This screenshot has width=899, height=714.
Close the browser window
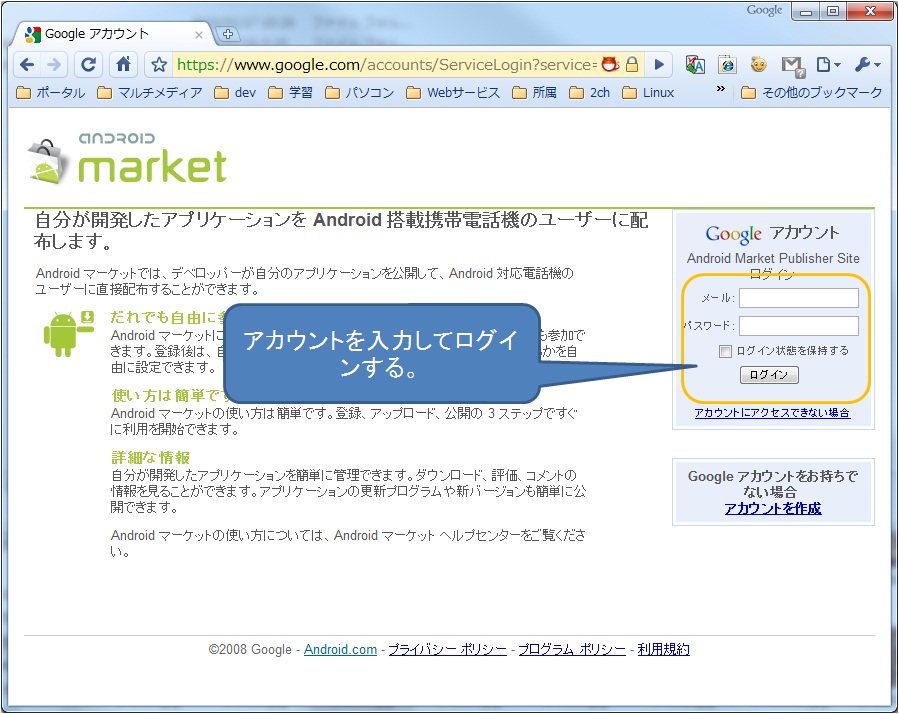pyautogui.click(x=869, y=11)
